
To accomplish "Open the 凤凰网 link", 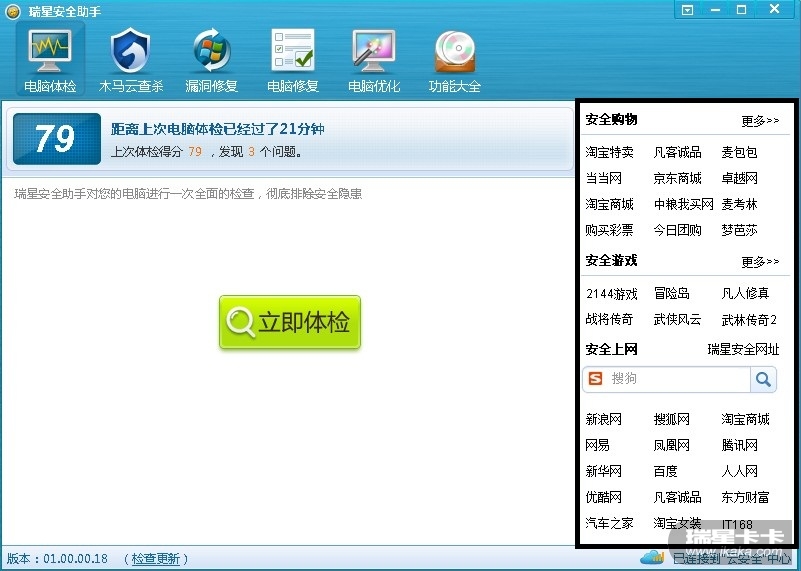I will point(671,445).
